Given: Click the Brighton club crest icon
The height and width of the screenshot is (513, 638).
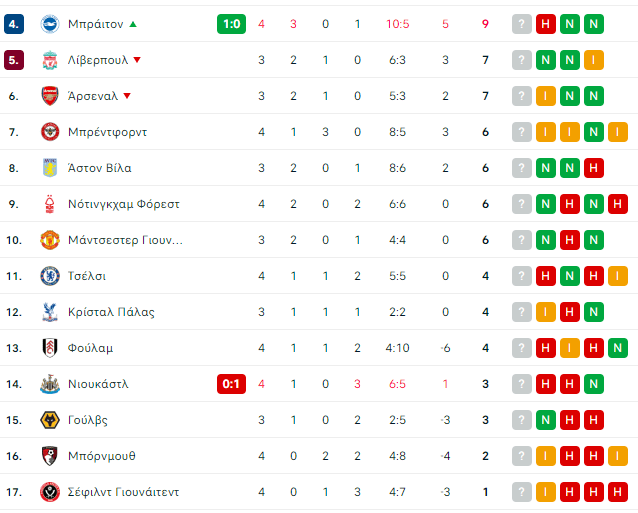Looking at the screenshot, I should click(50, 24).
